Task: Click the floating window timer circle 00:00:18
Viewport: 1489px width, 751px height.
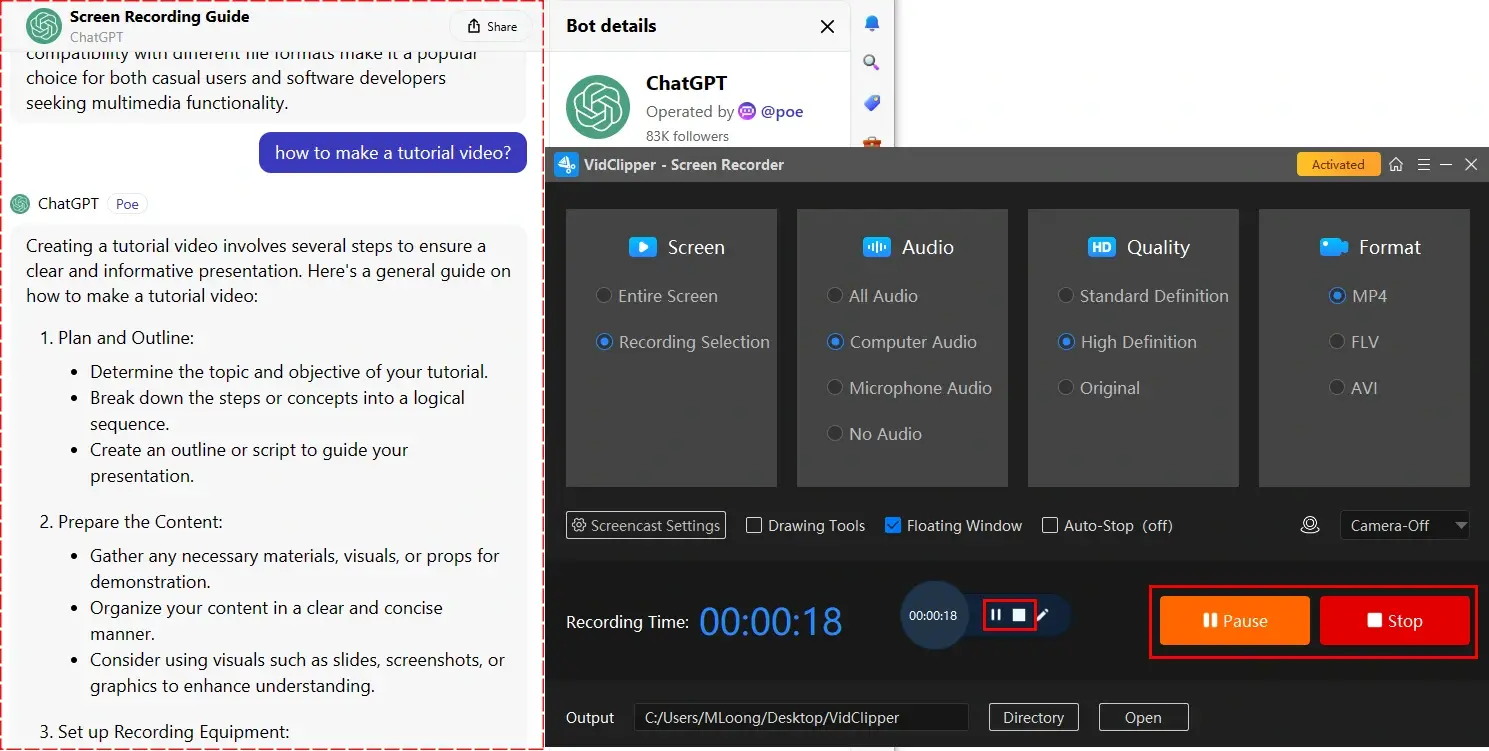Action: [933, 616]
